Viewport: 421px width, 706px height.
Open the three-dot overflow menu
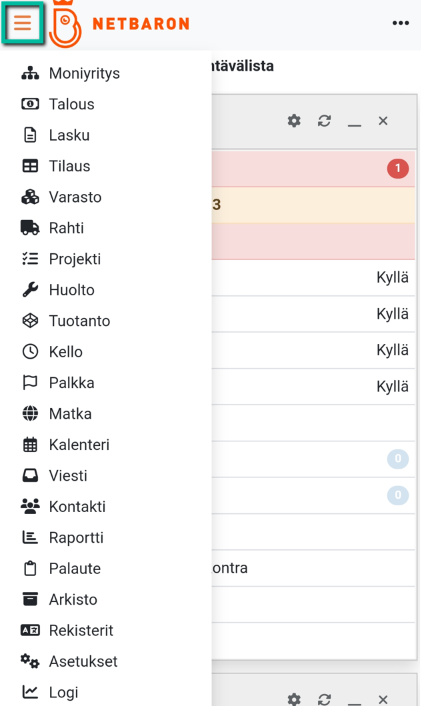[400, 23]
